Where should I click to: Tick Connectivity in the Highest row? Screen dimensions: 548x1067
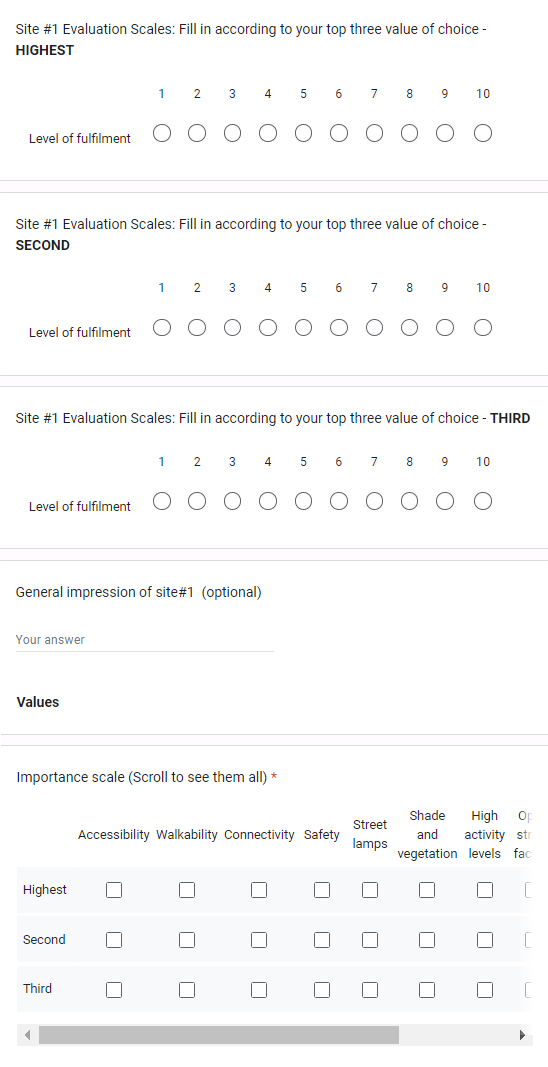259,890
